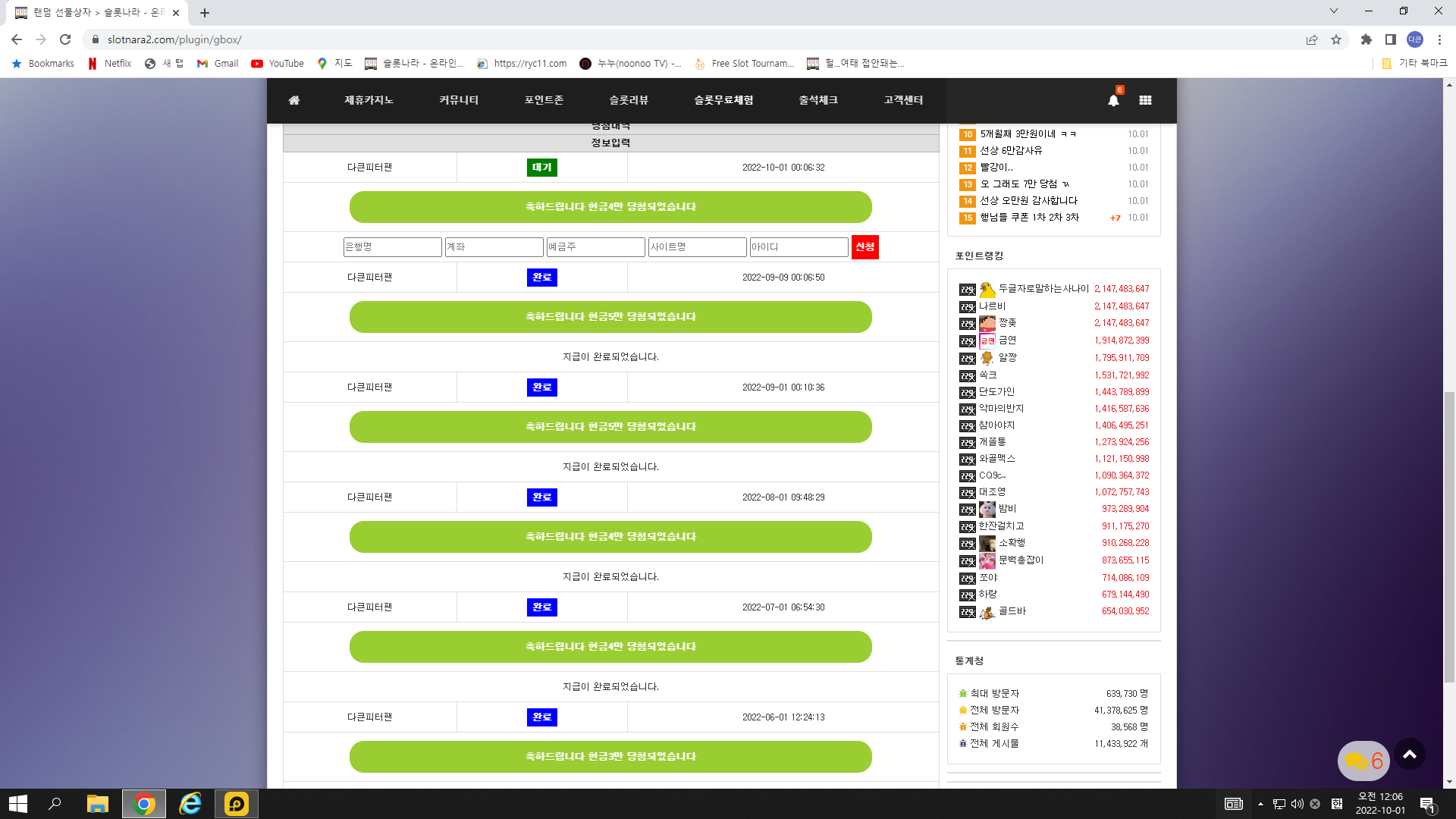Open File Explorer from the taskbar
Viewport: 1456px width, 819px height.
tap(98, 804)
